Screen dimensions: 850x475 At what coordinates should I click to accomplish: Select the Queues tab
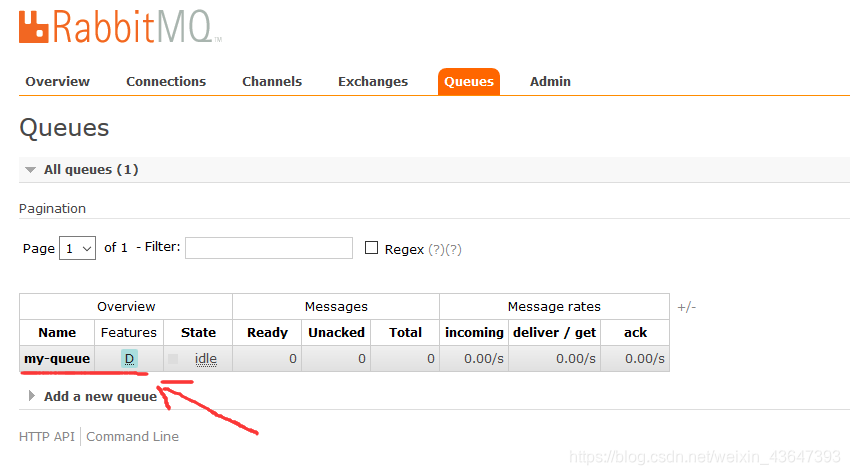point(469,82)
